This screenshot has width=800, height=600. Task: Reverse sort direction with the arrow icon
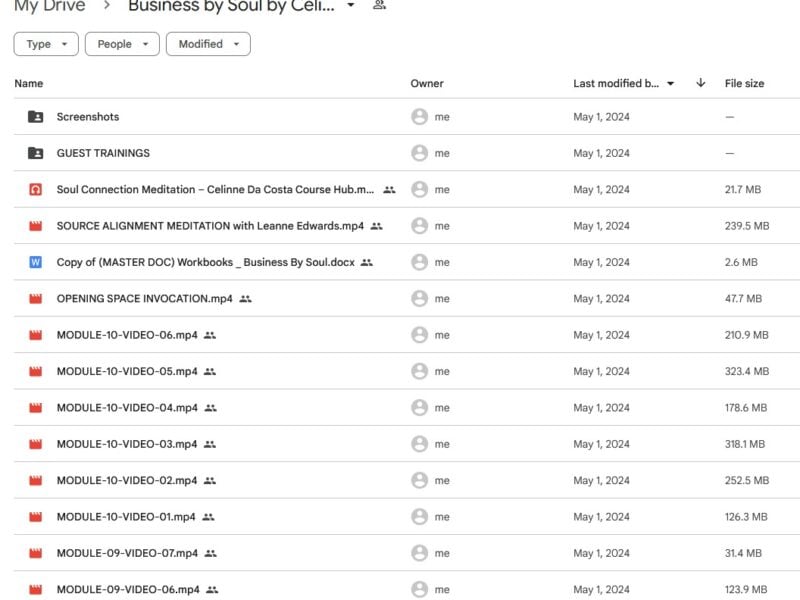701,83
